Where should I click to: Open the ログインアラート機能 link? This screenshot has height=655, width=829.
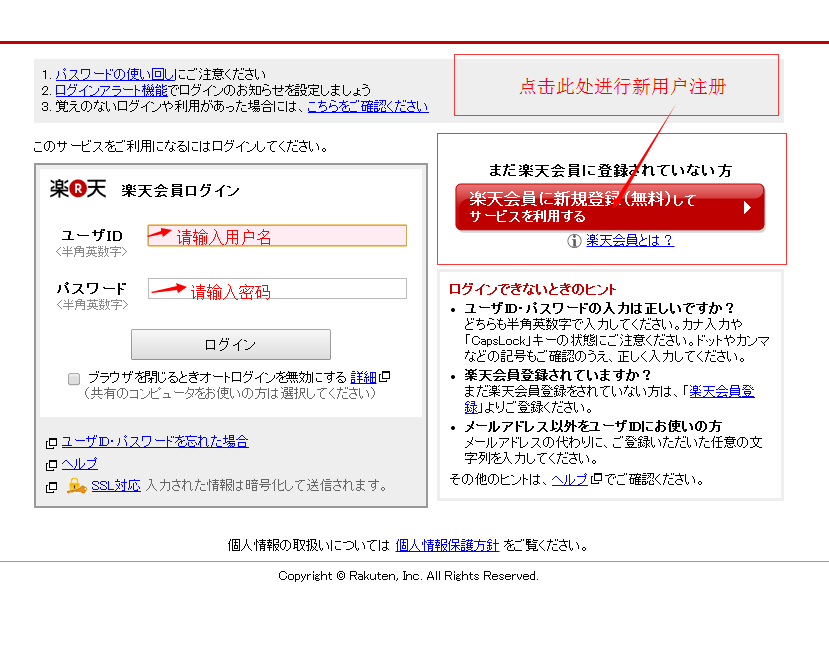coord(111,90)
